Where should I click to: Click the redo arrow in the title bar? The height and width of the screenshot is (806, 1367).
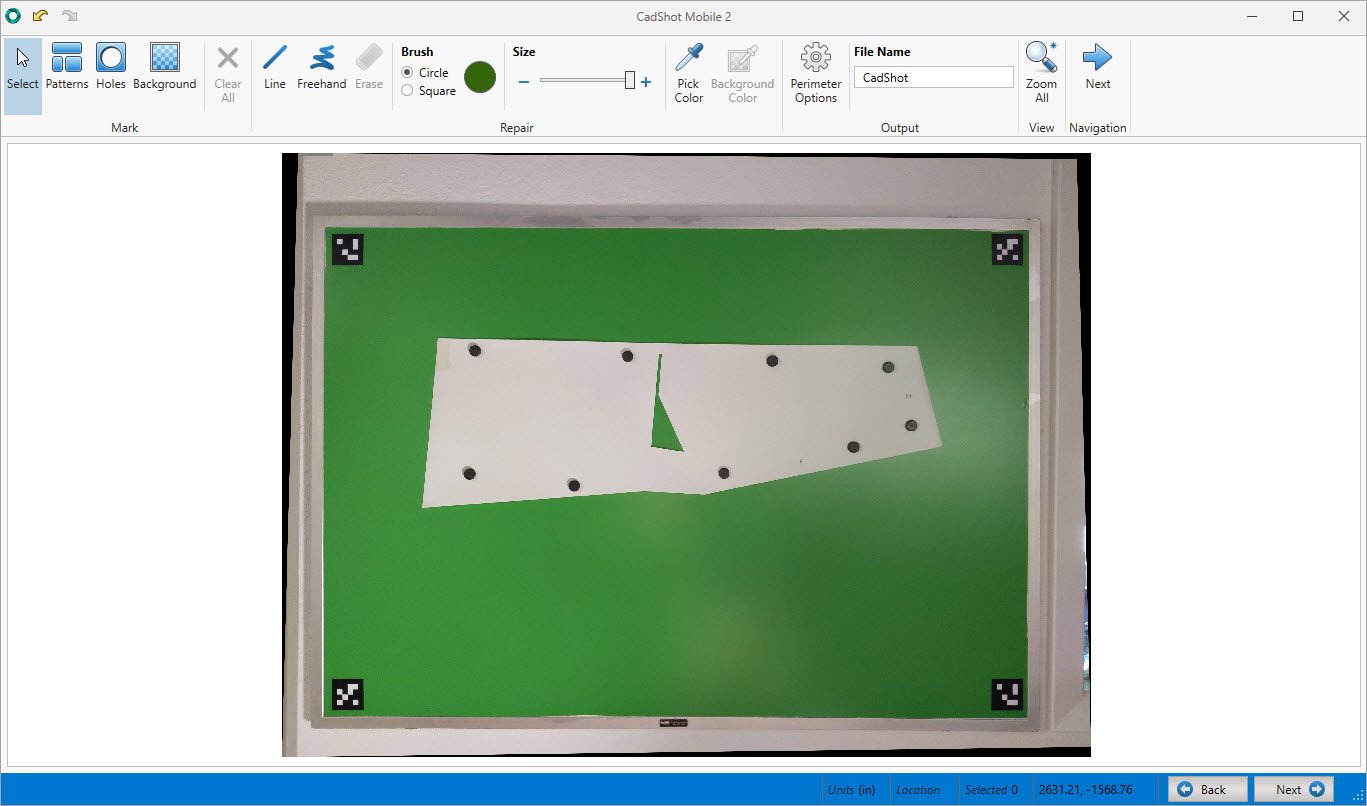click(x=69, y=16)
